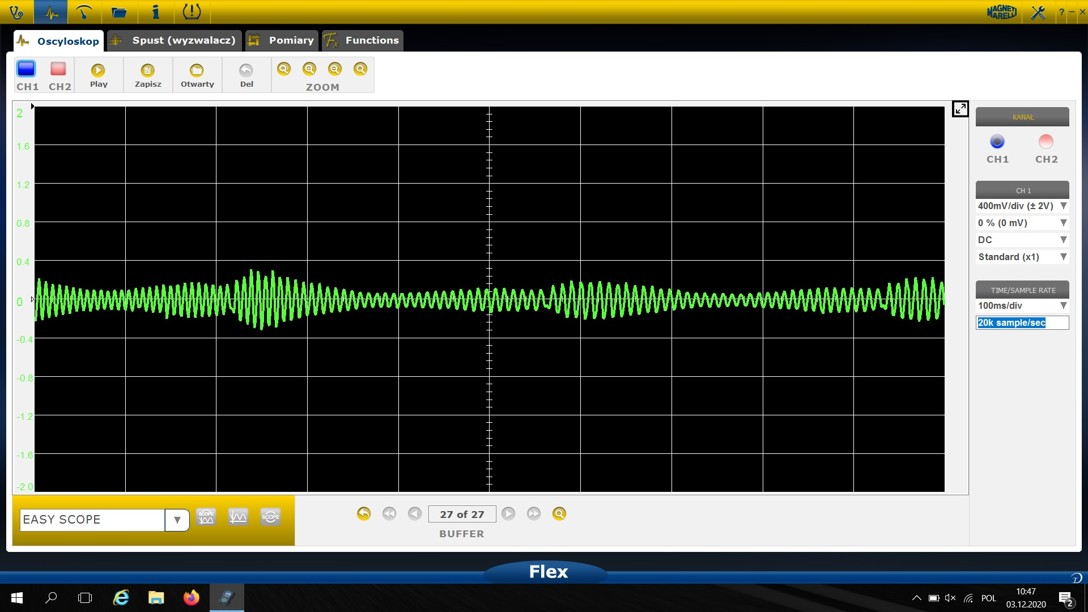1088x612 pixels.
Task: Select CH2 radio in KANAŁ panel
Action: pyautogui.click(x=1046, y=142)
